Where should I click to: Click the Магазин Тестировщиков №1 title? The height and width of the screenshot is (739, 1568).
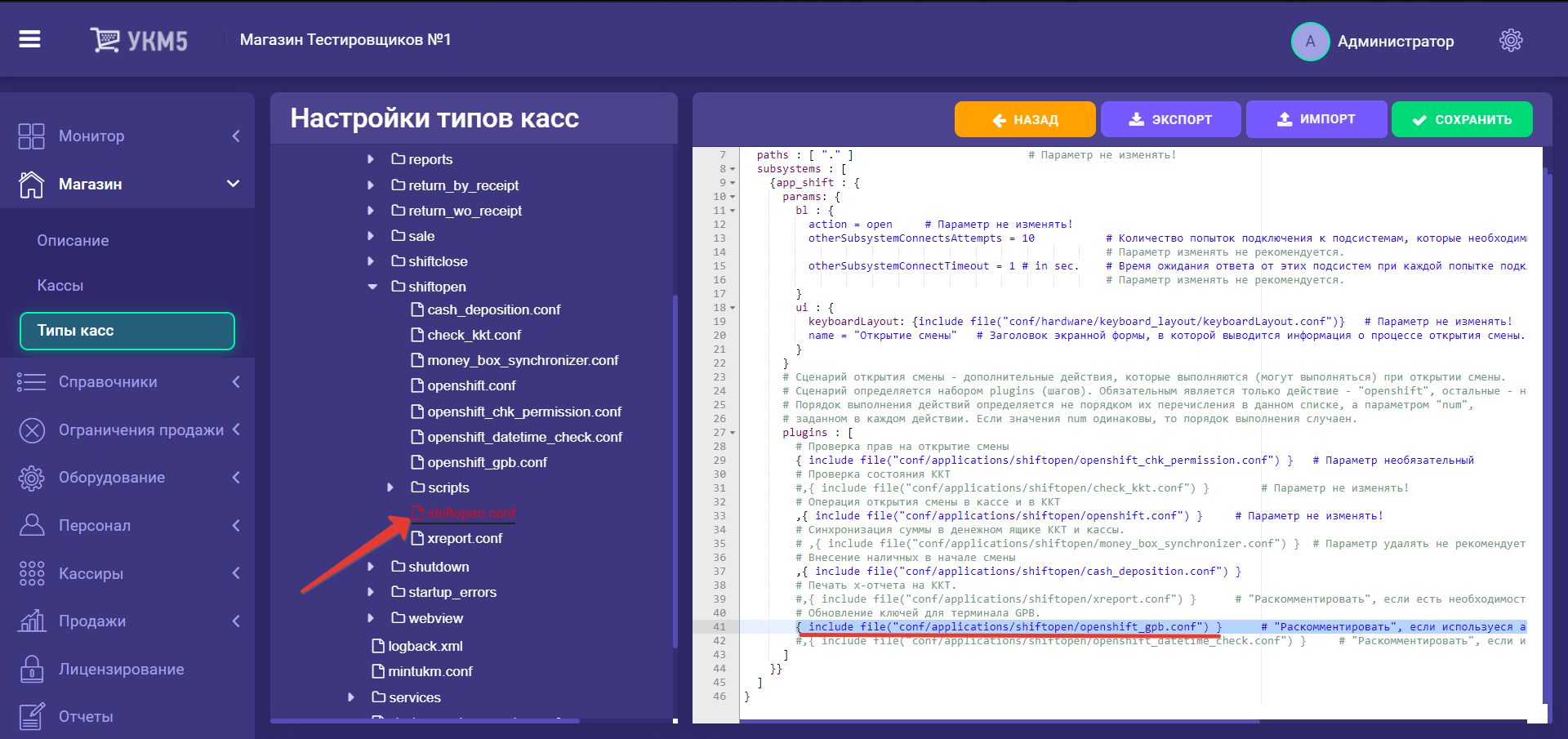click(345, 40)
